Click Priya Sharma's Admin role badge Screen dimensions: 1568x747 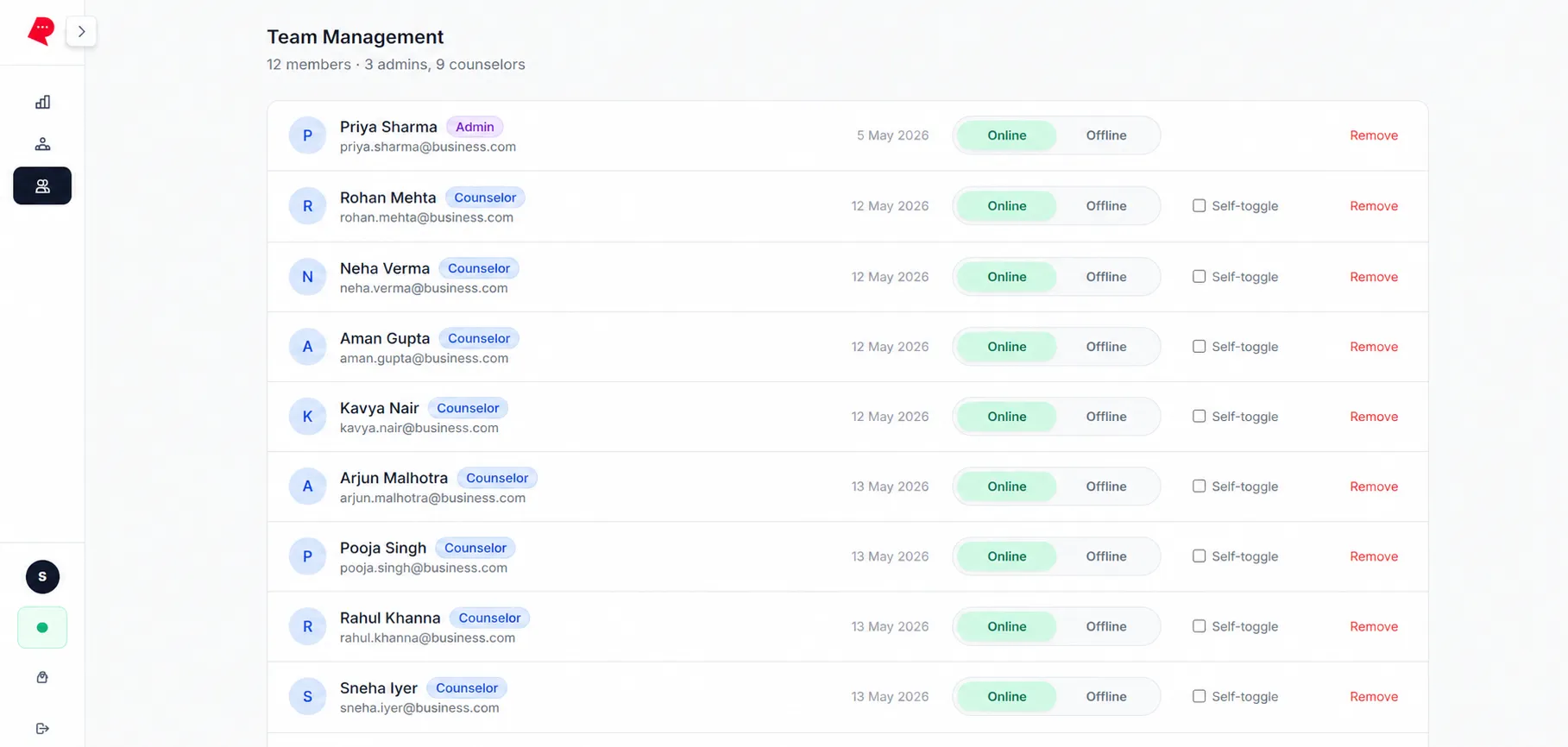point(475,127)
